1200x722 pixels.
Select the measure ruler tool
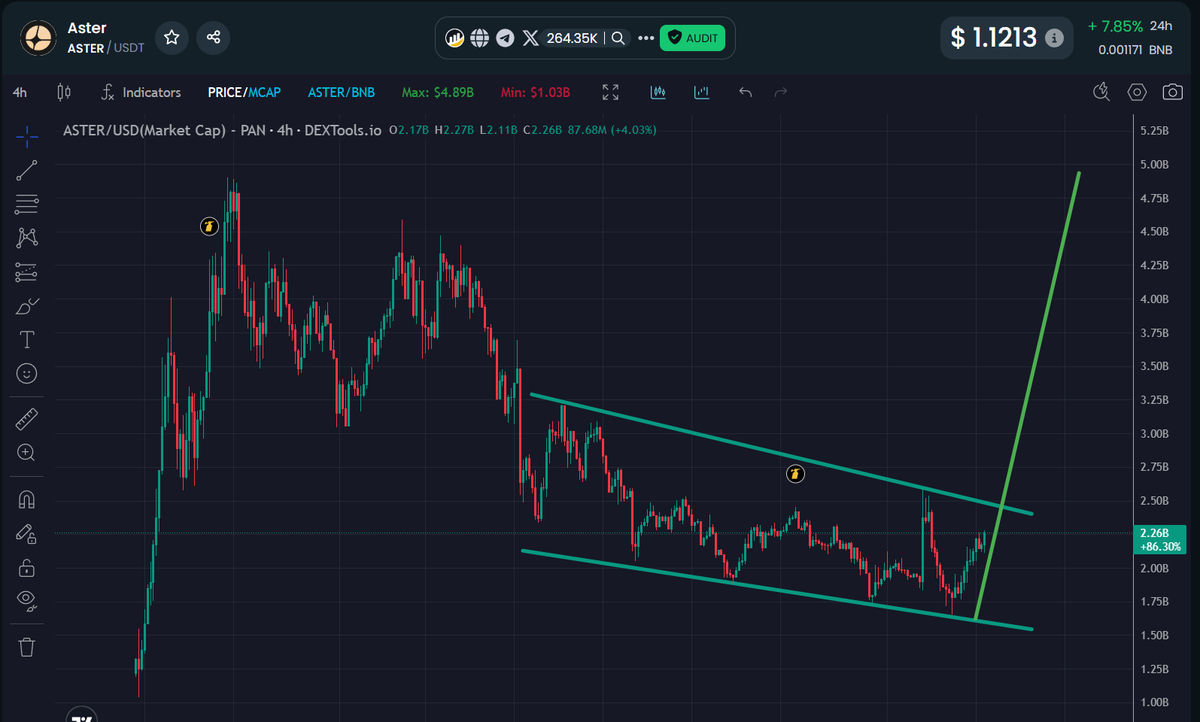[x=26, y=418]
